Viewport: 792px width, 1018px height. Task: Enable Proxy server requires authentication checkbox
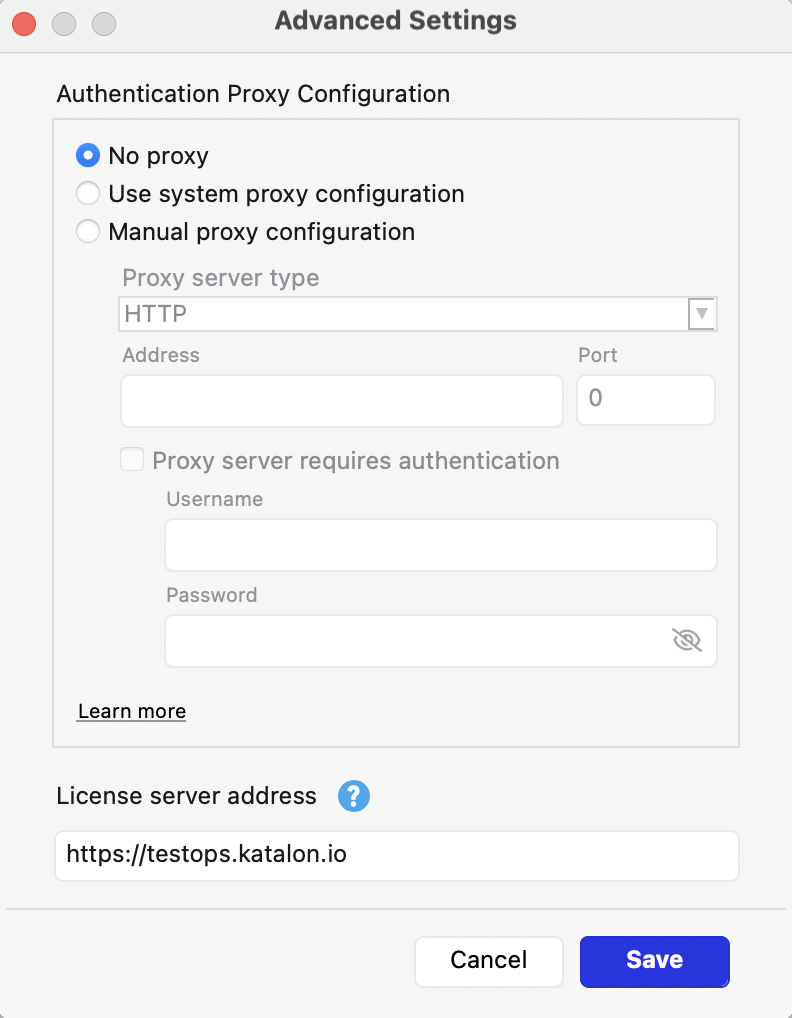[x=132, y=460]
